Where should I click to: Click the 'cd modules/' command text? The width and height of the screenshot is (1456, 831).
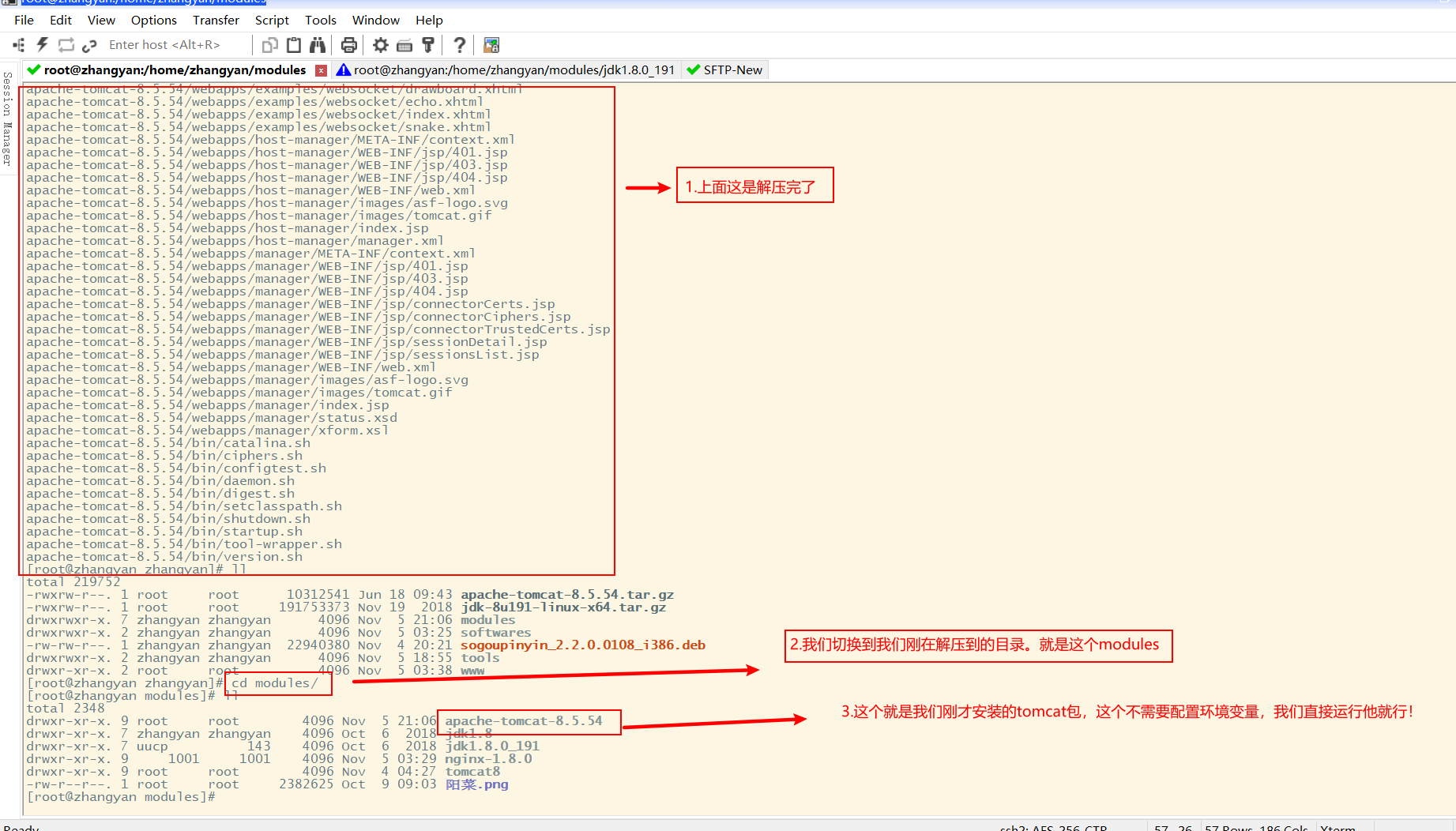pos(275,683)
